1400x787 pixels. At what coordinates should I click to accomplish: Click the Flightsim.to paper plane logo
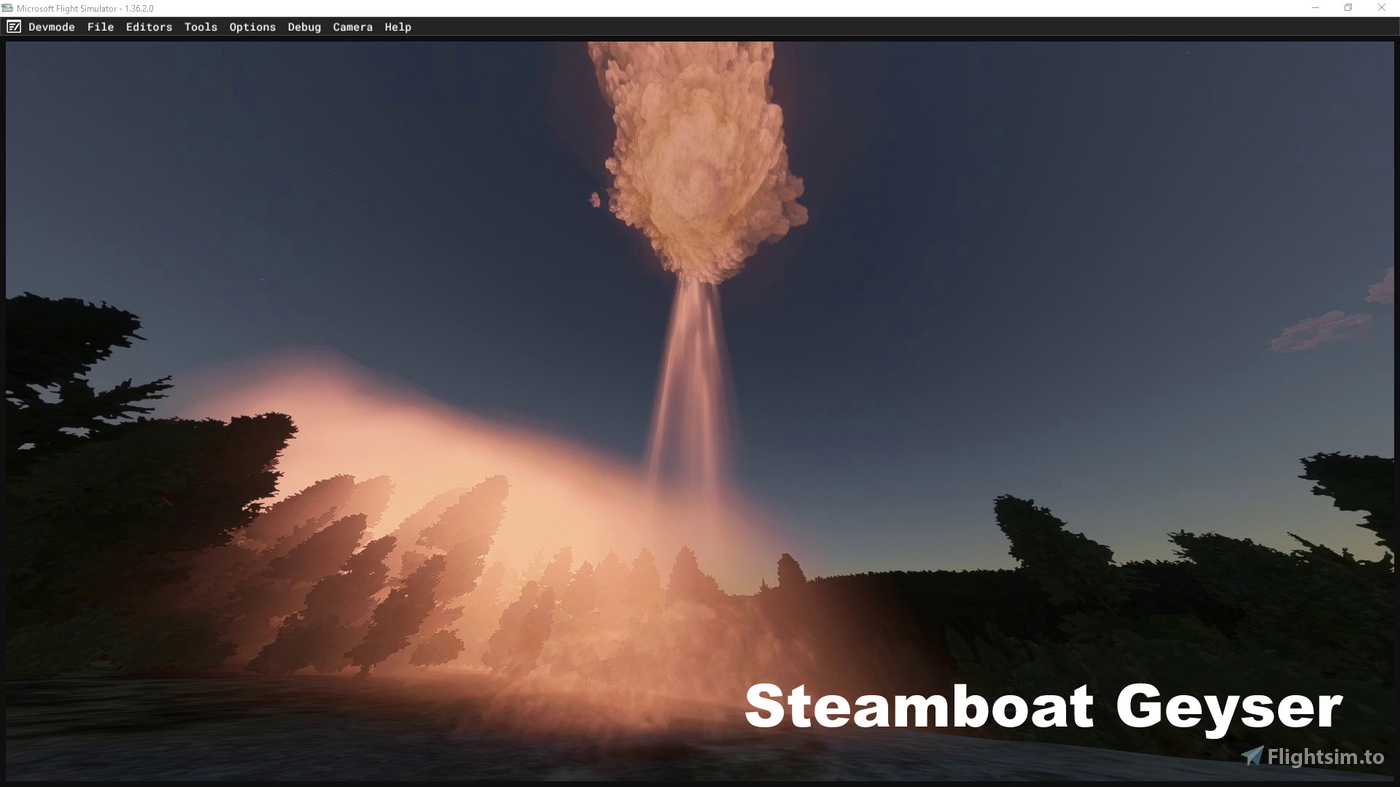pyautogui.click(x=1252, y=757)
